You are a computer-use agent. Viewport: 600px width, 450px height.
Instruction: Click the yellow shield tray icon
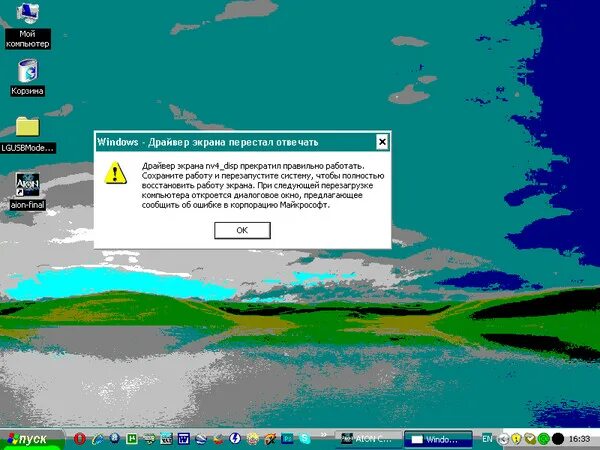tap(516, 439)
